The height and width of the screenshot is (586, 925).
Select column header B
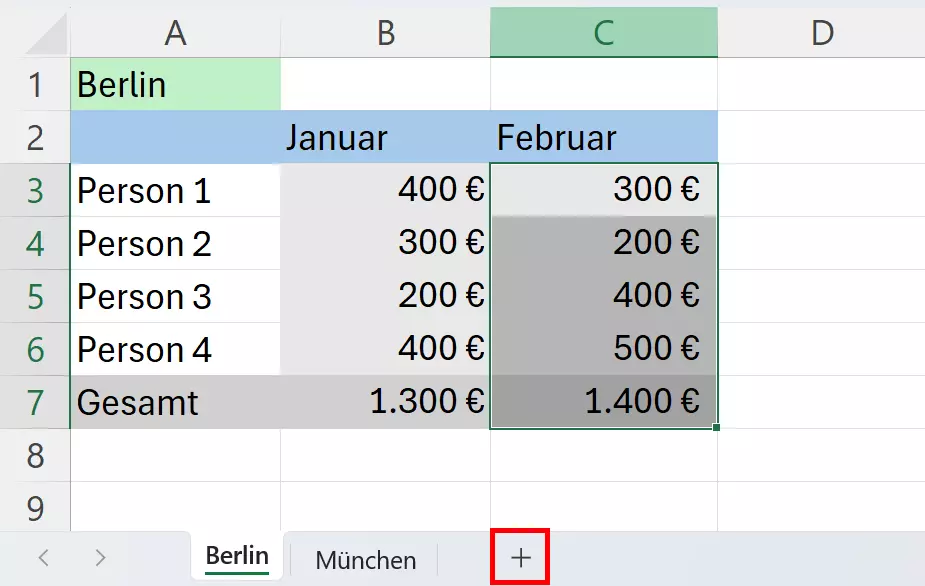coord(385,32)
